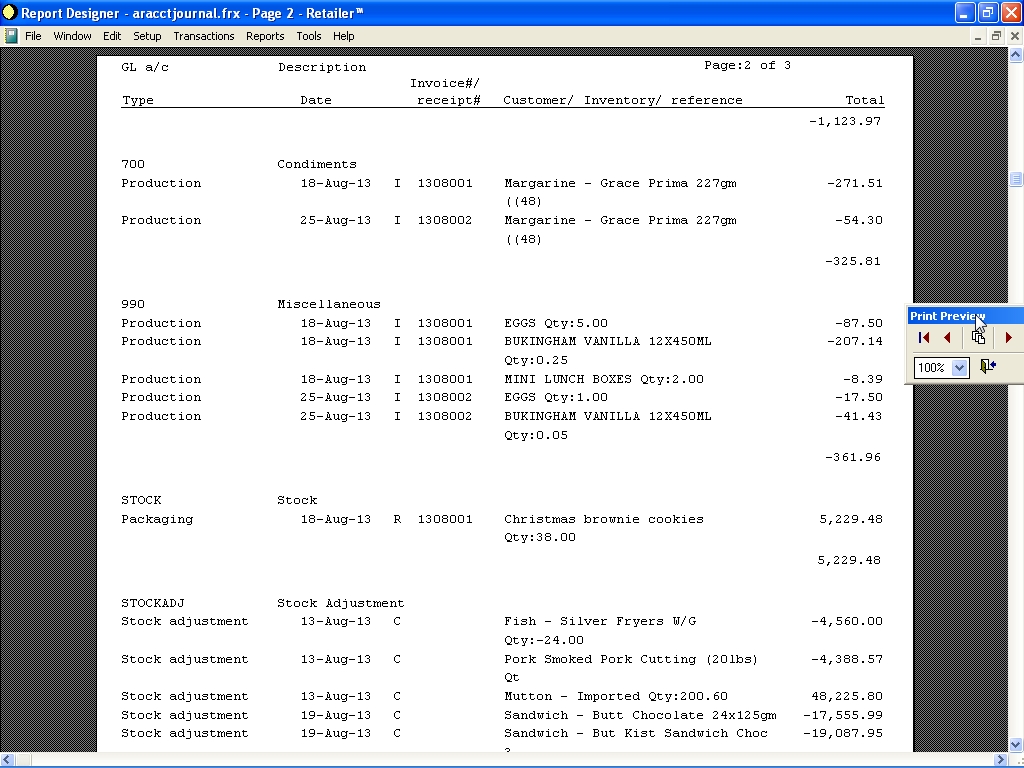
Task: Click the yellow title bar app icon
Action: coord(9,13)
